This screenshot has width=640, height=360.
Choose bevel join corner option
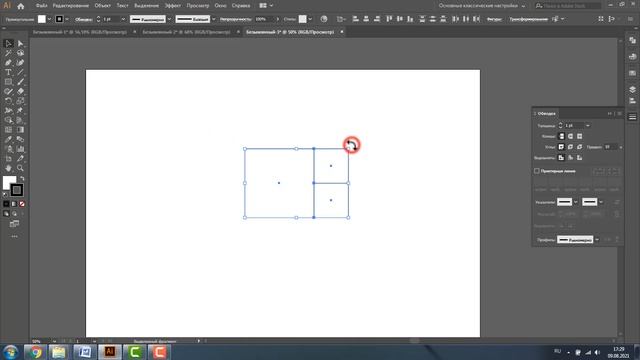[580, 147]
